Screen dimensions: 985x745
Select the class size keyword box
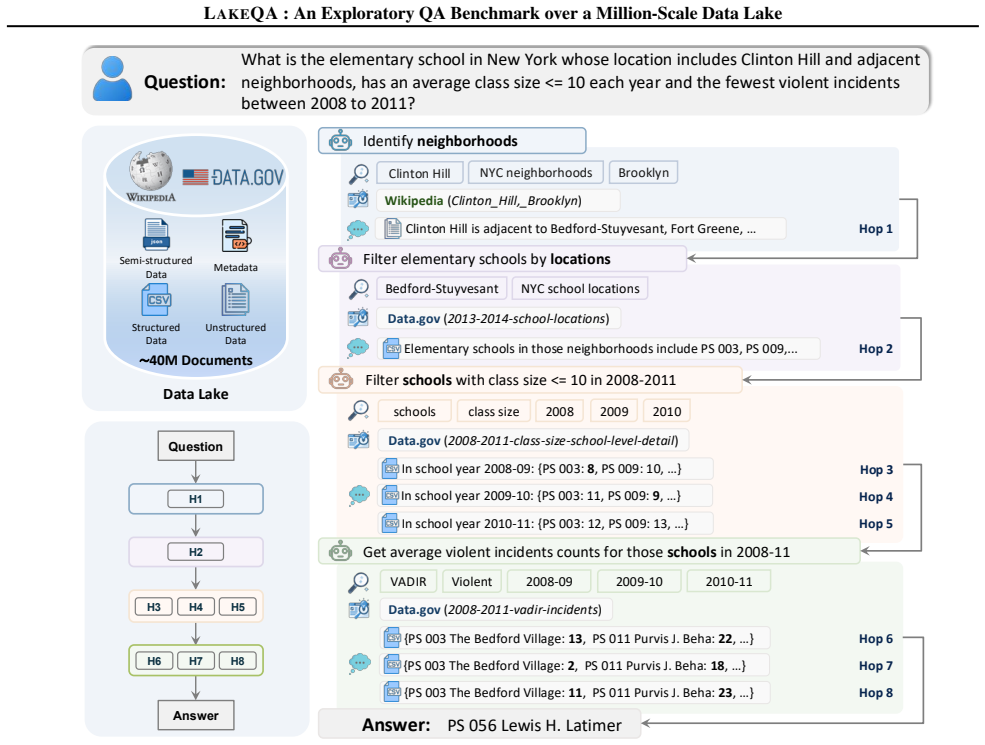[493, 411]
